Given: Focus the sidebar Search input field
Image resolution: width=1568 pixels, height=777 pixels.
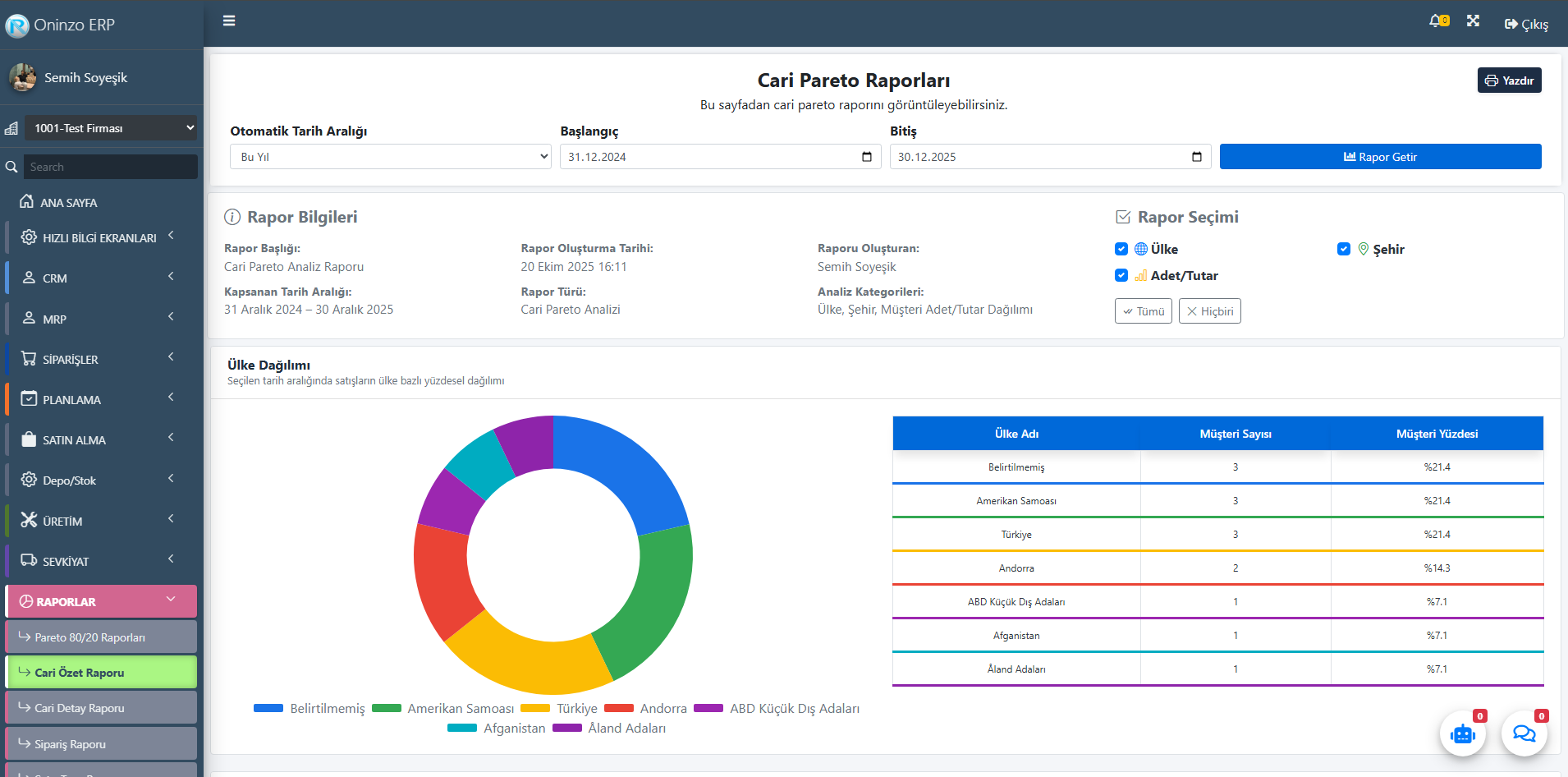Looking at the screenshot, I should coord(110,167).
